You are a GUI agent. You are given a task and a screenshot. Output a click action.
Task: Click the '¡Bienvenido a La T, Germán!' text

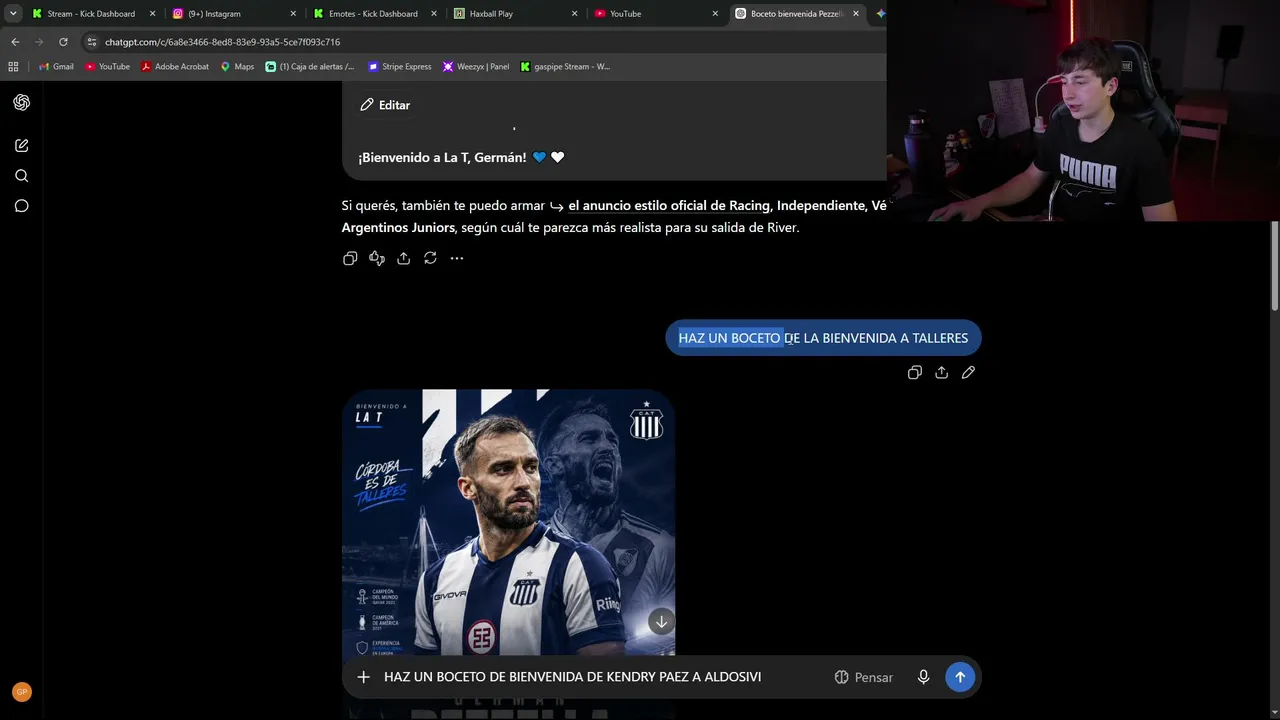(442, 157)
